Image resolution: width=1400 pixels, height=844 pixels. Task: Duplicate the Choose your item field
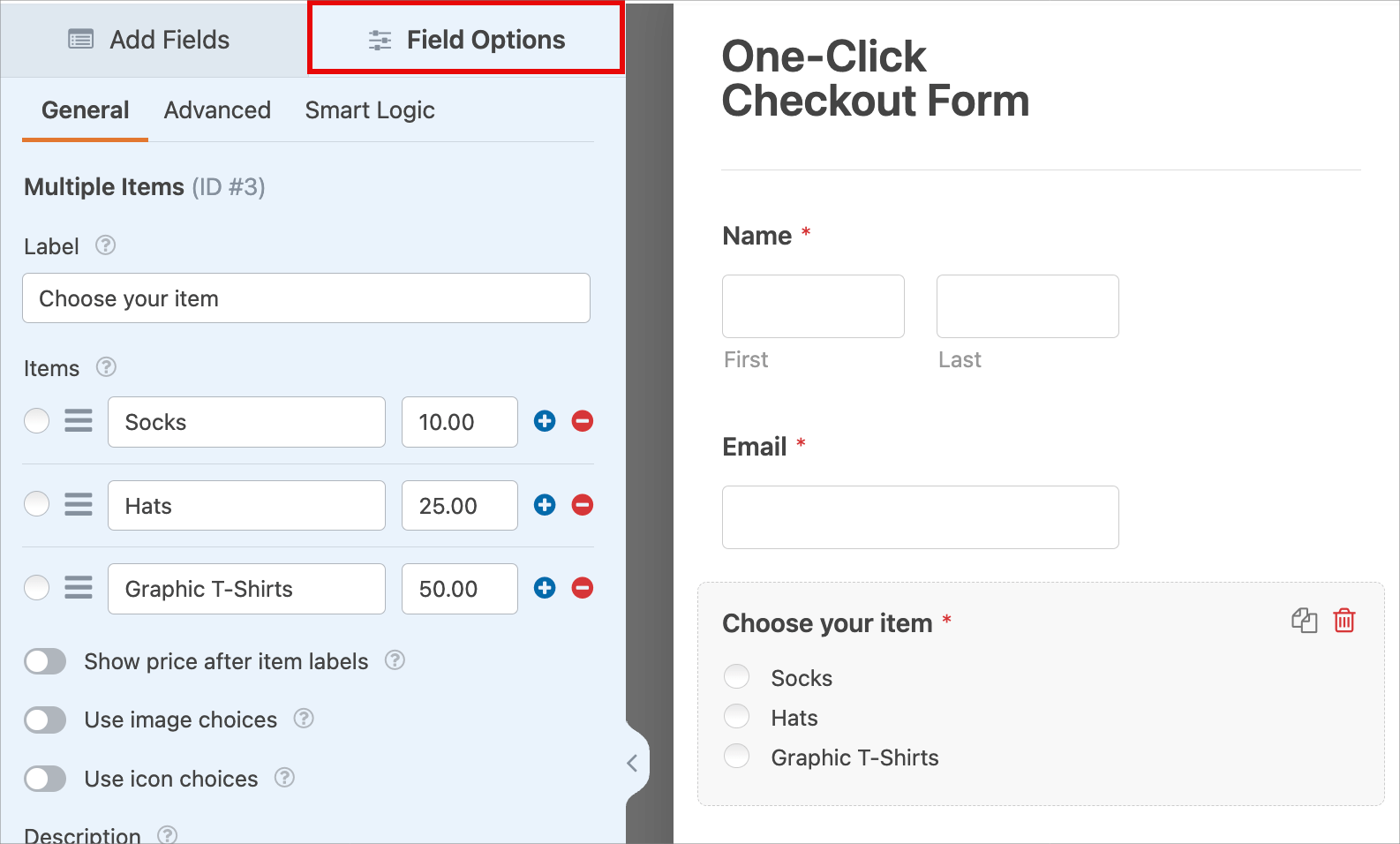click(1305, 621)
